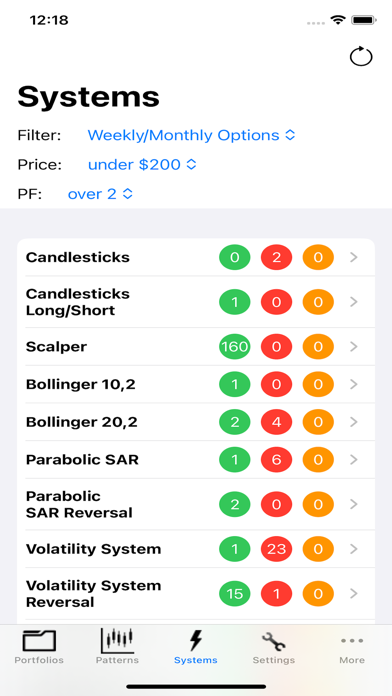
Task: Expand the Parabolic SAR row chevron
Action: pos(354,460)
